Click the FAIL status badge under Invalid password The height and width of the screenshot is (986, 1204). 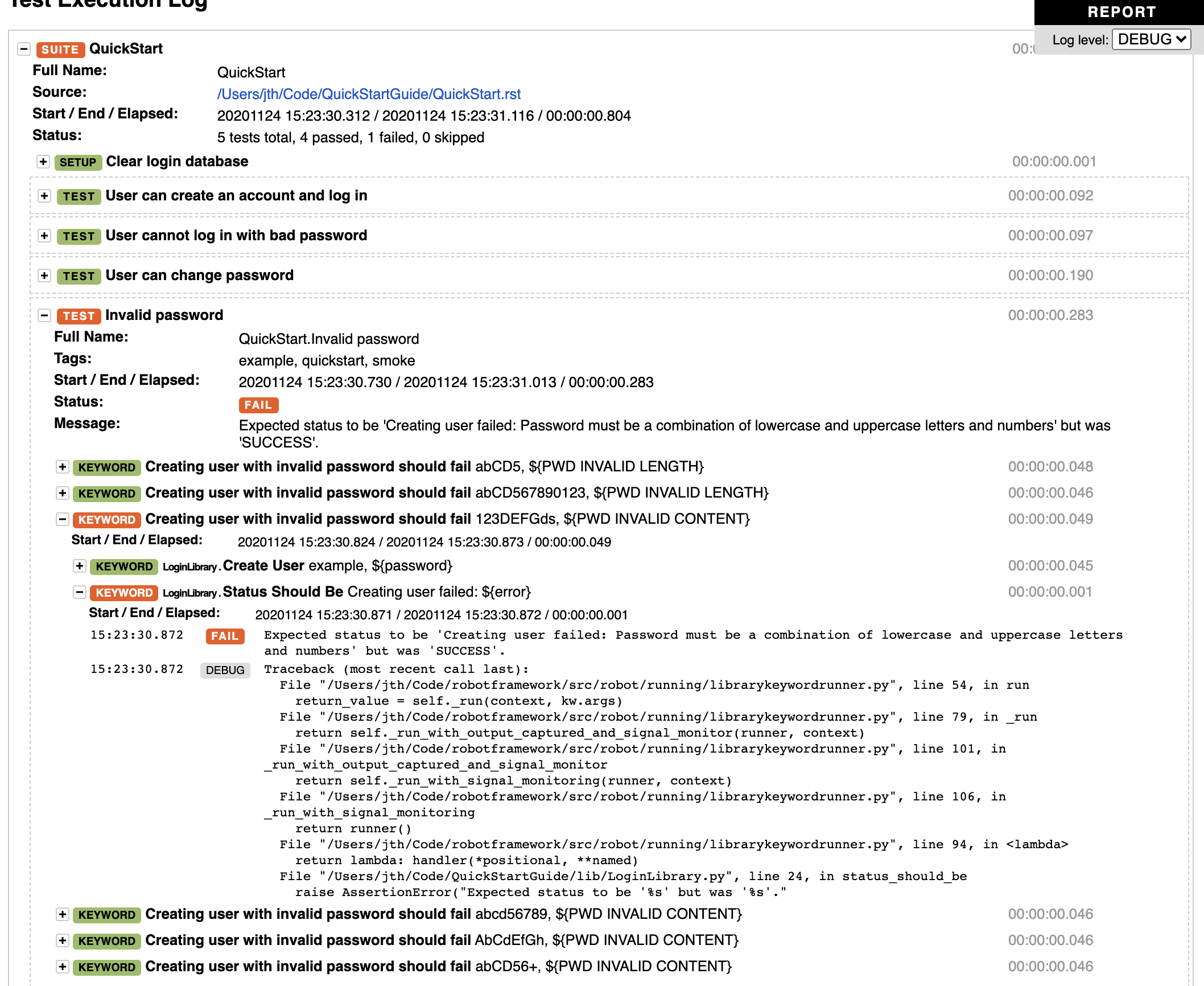(x=258, y=405)
